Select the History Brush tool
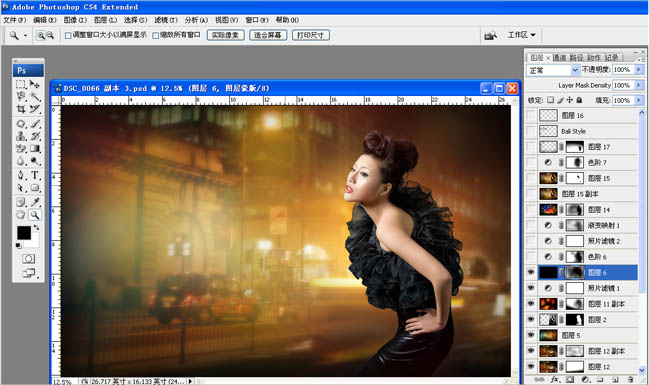Image resolution: width=650 pixels, height=385 pixels. tap(35, 136)
